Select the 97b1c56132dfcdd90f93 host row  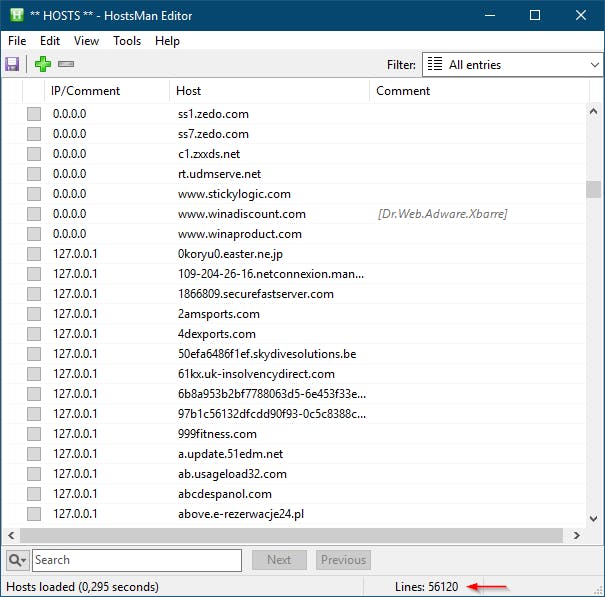296,414
